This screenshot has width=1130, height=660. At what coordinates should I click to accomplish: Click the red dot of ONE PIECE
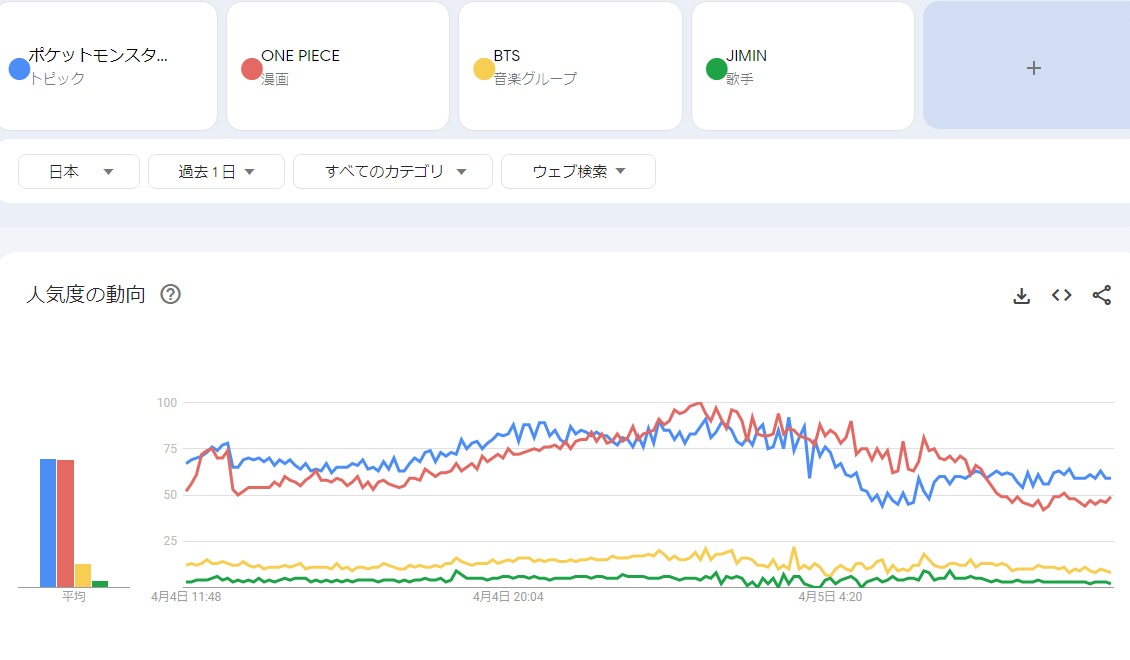(x=251, y=69)
